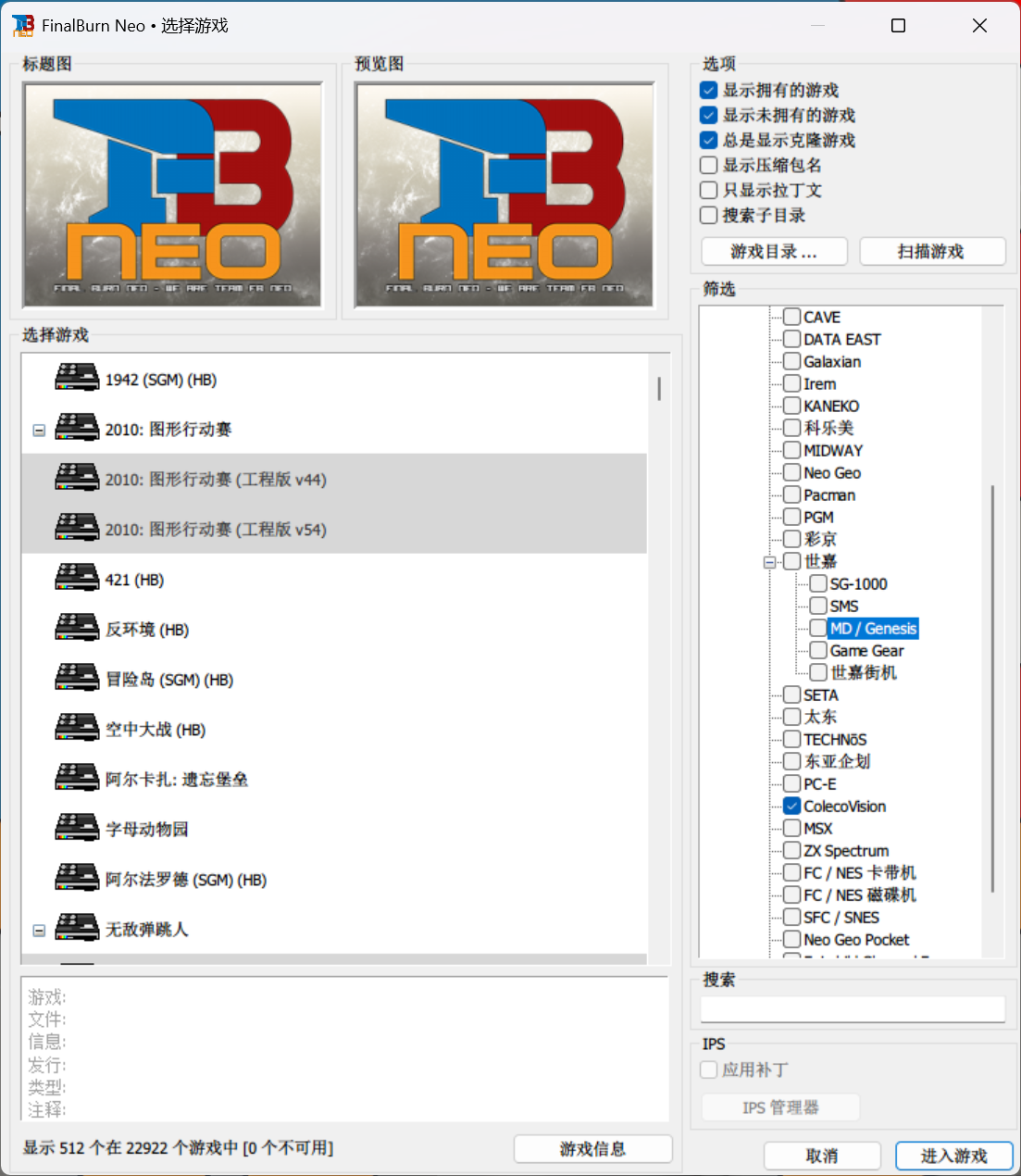The width and height of the screenshot is (1021, 1176).
Task: Tick the Neo Geo filter checkbox
Action: (792, 472)
